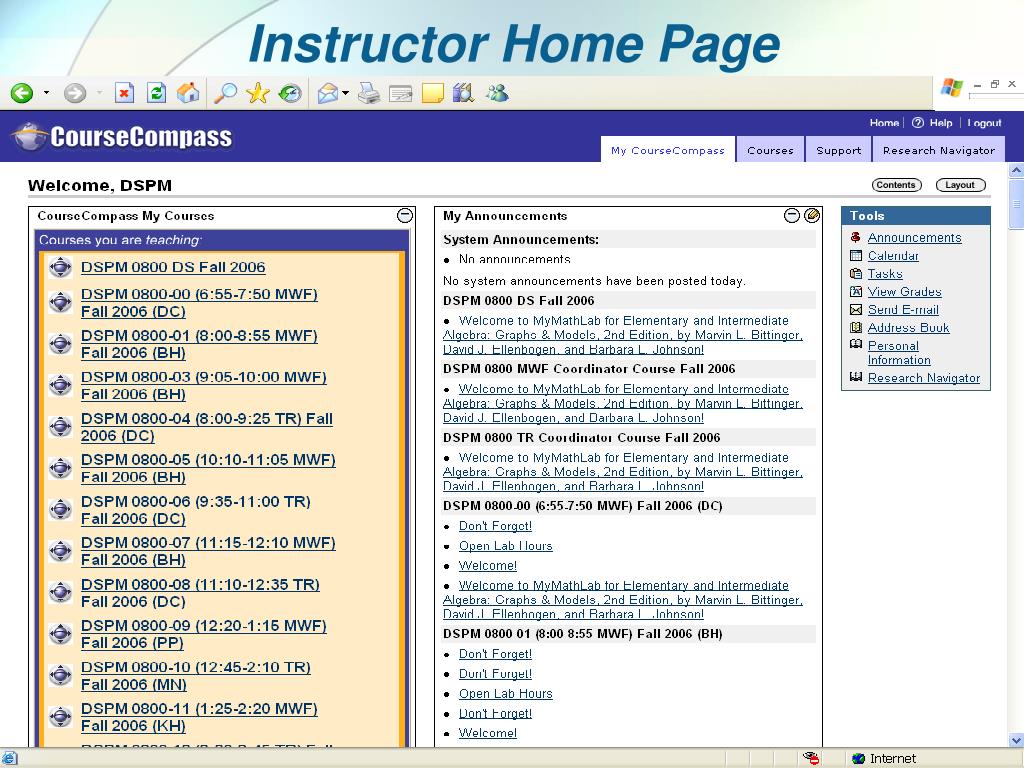1024x768 pixels.
Task: Click the browser Home icon
Action: click(188, 93)
